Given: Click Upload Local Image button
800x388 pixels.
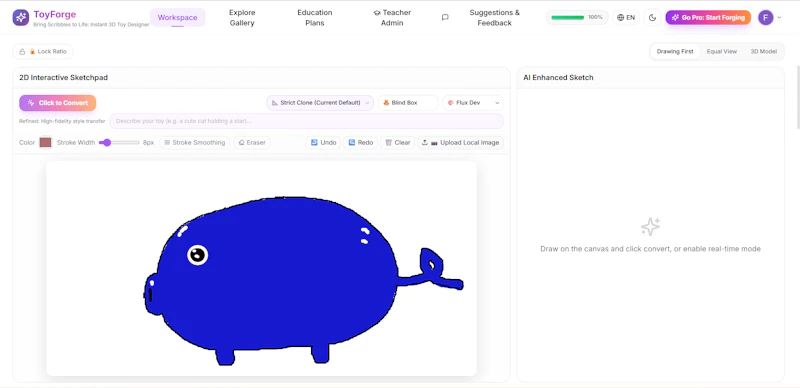Looking at the screenshot, I should point(461,142).
